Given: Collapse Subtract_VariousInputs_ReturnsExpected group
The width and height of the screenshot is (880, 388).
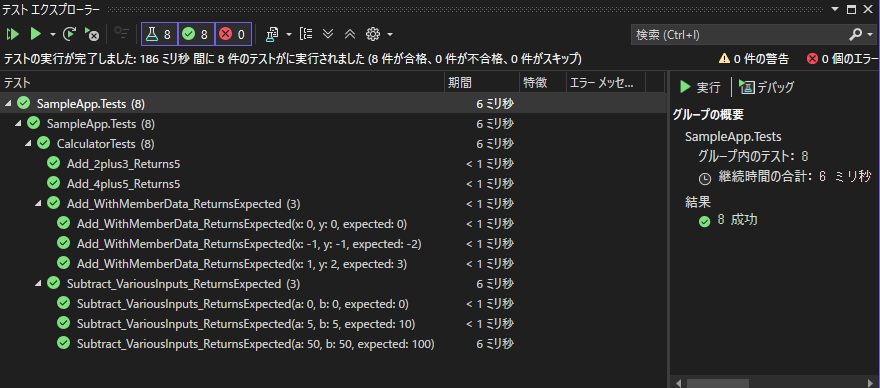Looking at the screenshot, I should 38,284.
